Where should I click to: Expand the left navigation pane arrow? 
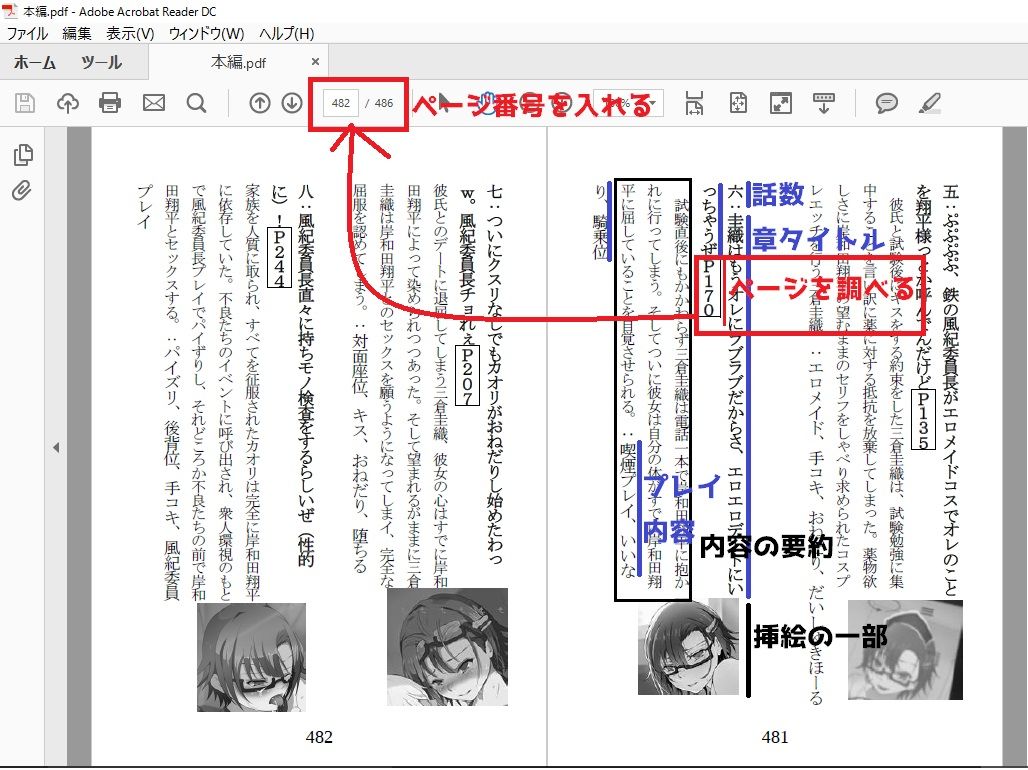(x=56, y=447)
